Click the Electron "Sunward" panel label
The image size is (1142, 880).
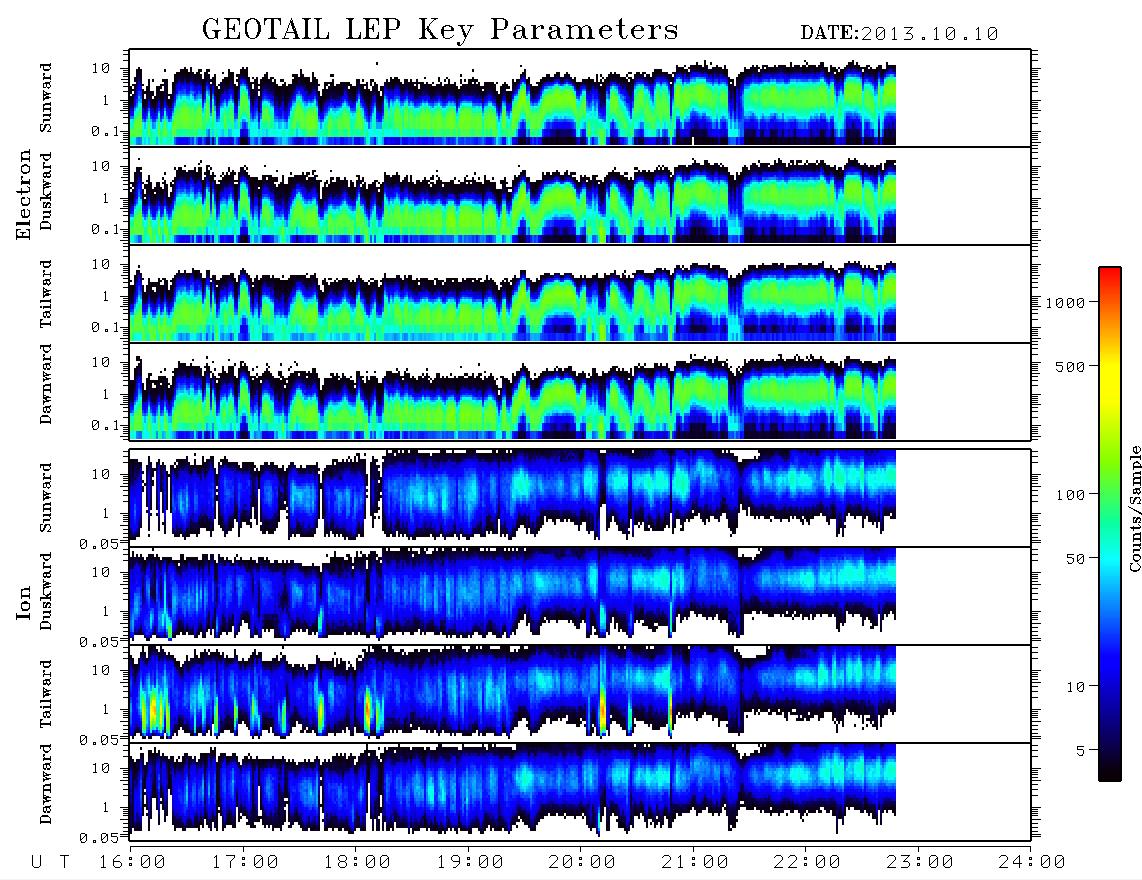tap(46, 98)
